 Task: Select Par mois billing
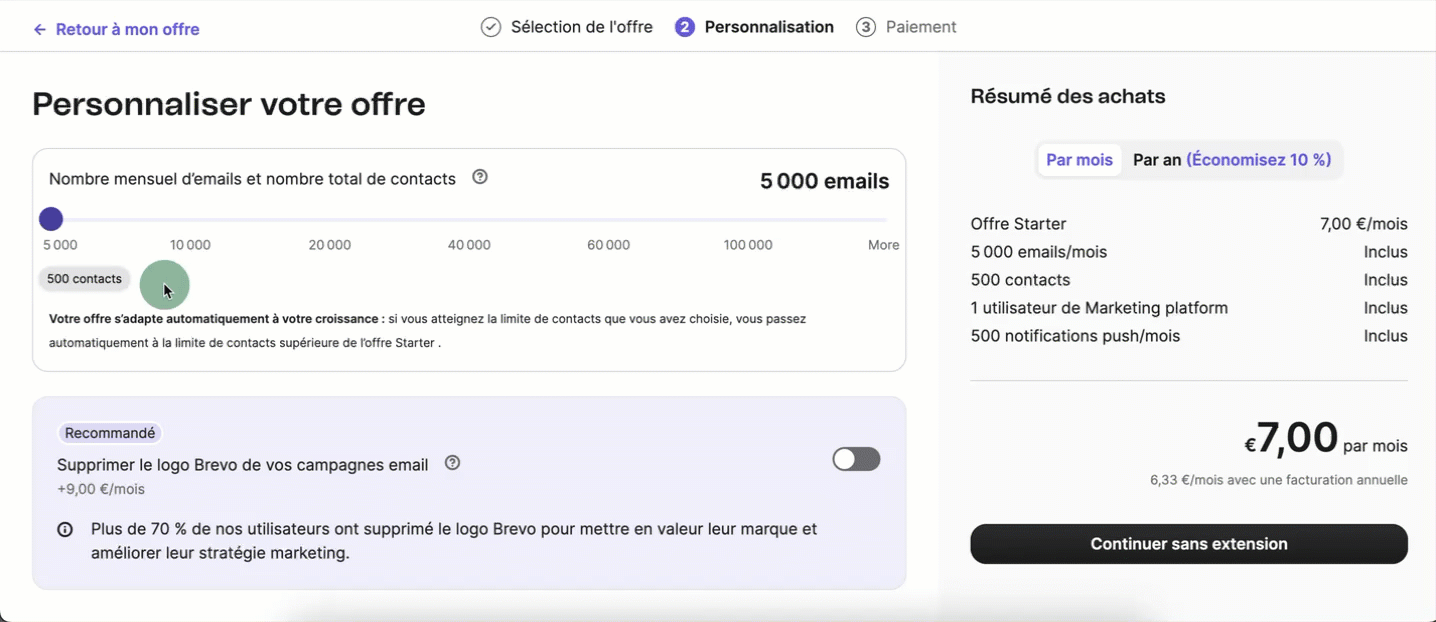tap(1079, 160)
